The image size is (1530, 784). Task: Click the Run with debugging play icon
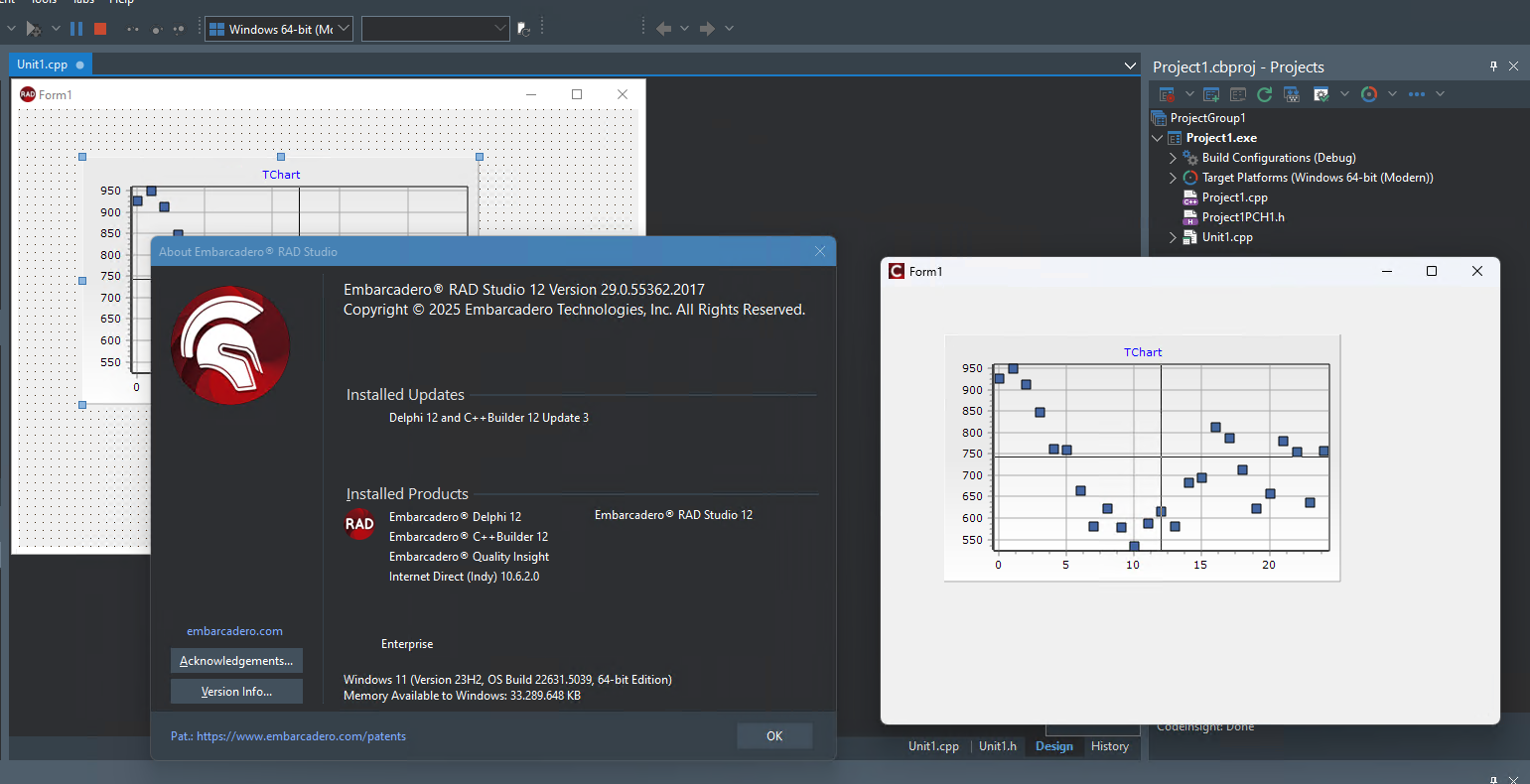click(x=34, y=29)
